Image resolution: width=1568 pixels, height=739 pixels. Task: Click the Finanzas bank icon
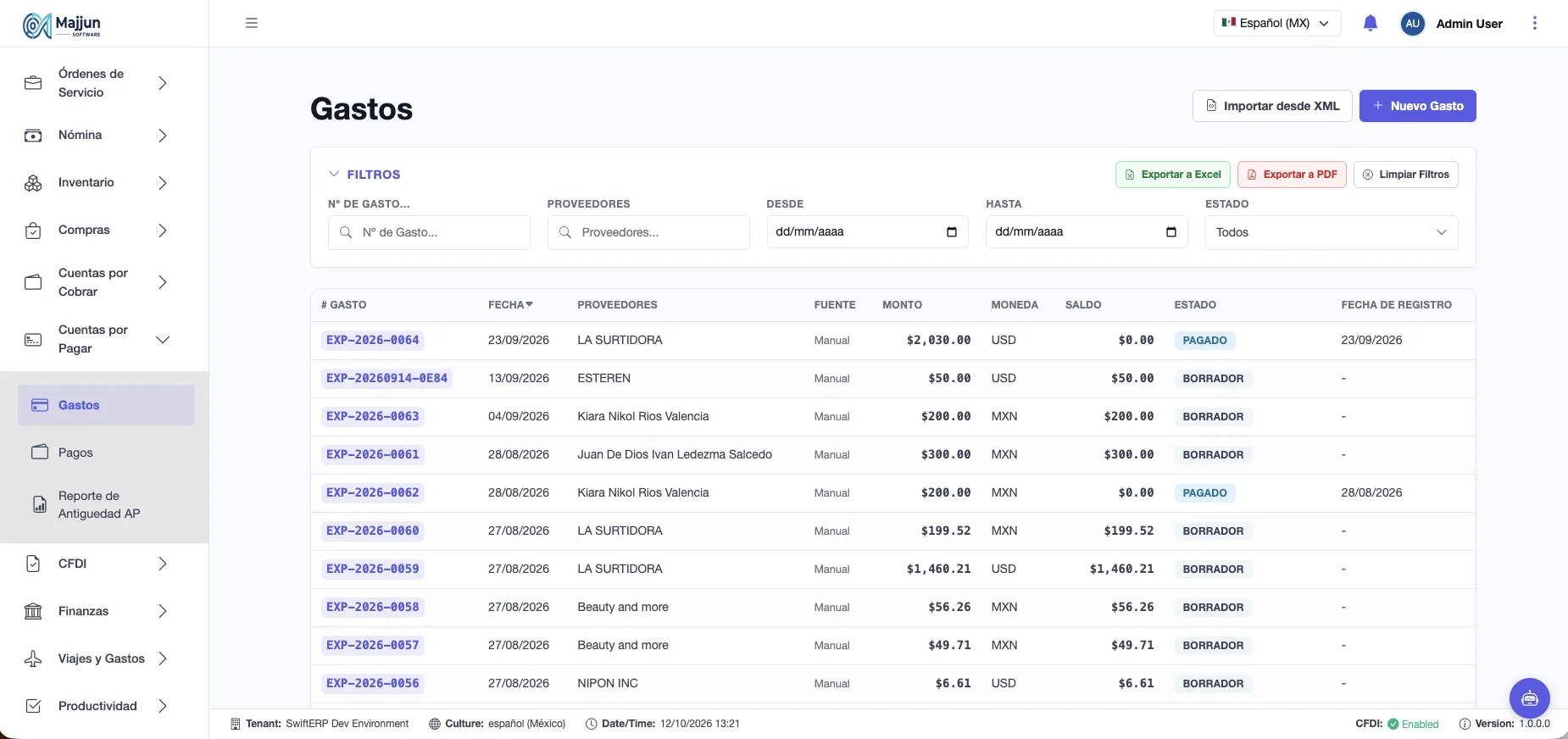(x=33, y=611)
